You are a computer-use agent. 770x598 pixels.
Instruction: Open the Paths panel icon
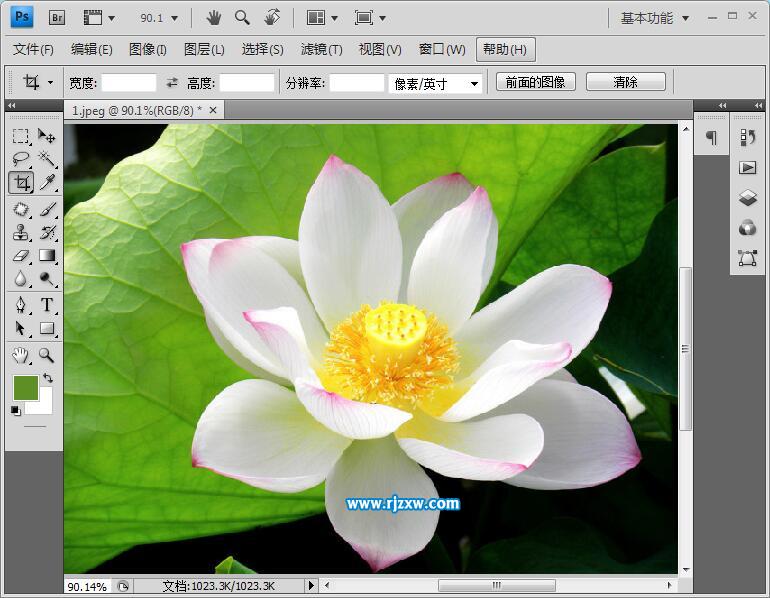point(747,258)
